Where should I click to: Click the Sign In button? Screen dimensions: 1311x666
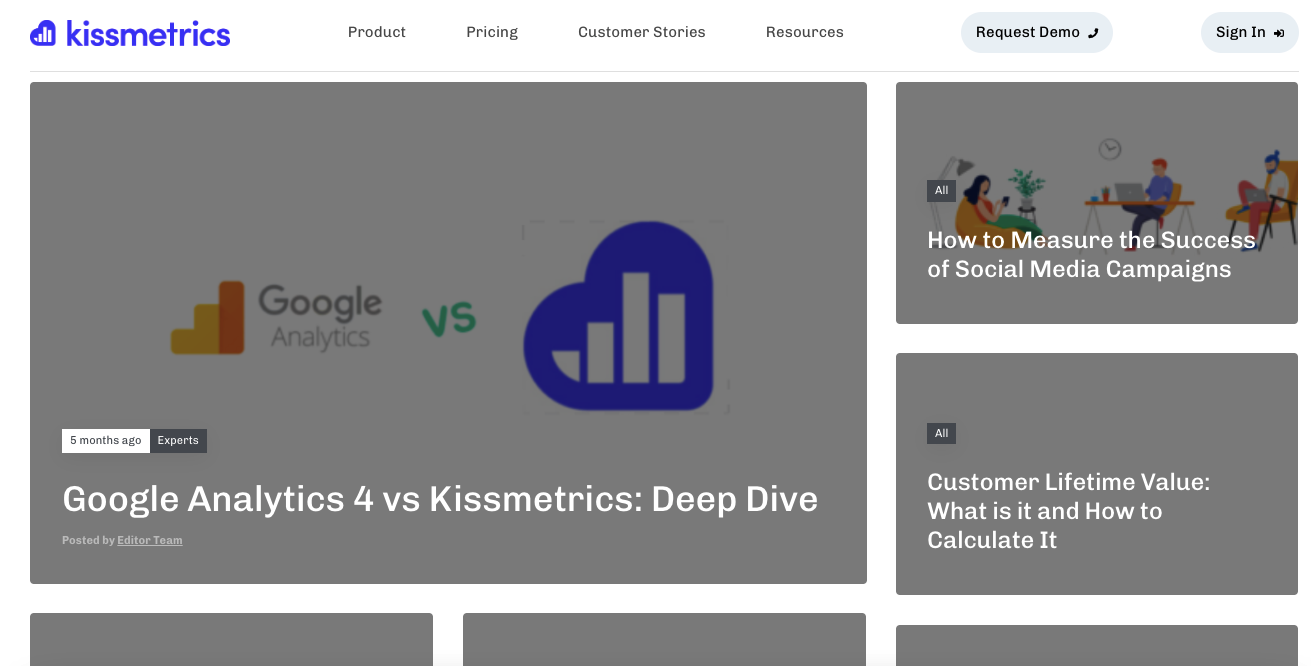[x=1250, y=32]
